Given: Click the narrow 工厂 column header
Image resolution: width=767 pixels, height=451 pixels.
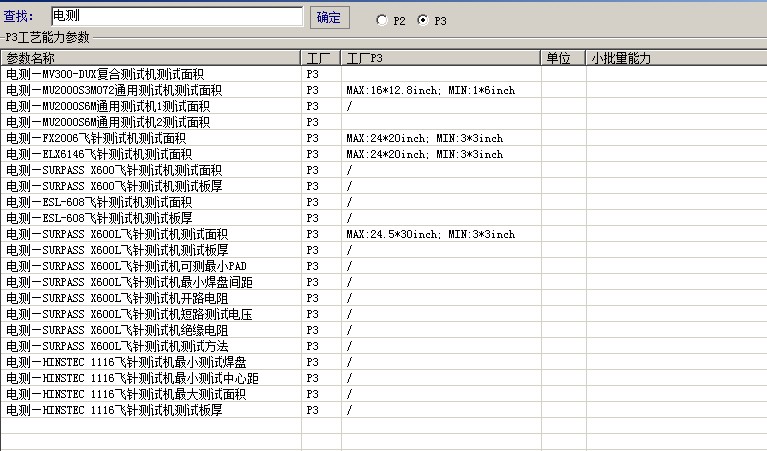Looking at the screenshot, I should click(321, 58).
